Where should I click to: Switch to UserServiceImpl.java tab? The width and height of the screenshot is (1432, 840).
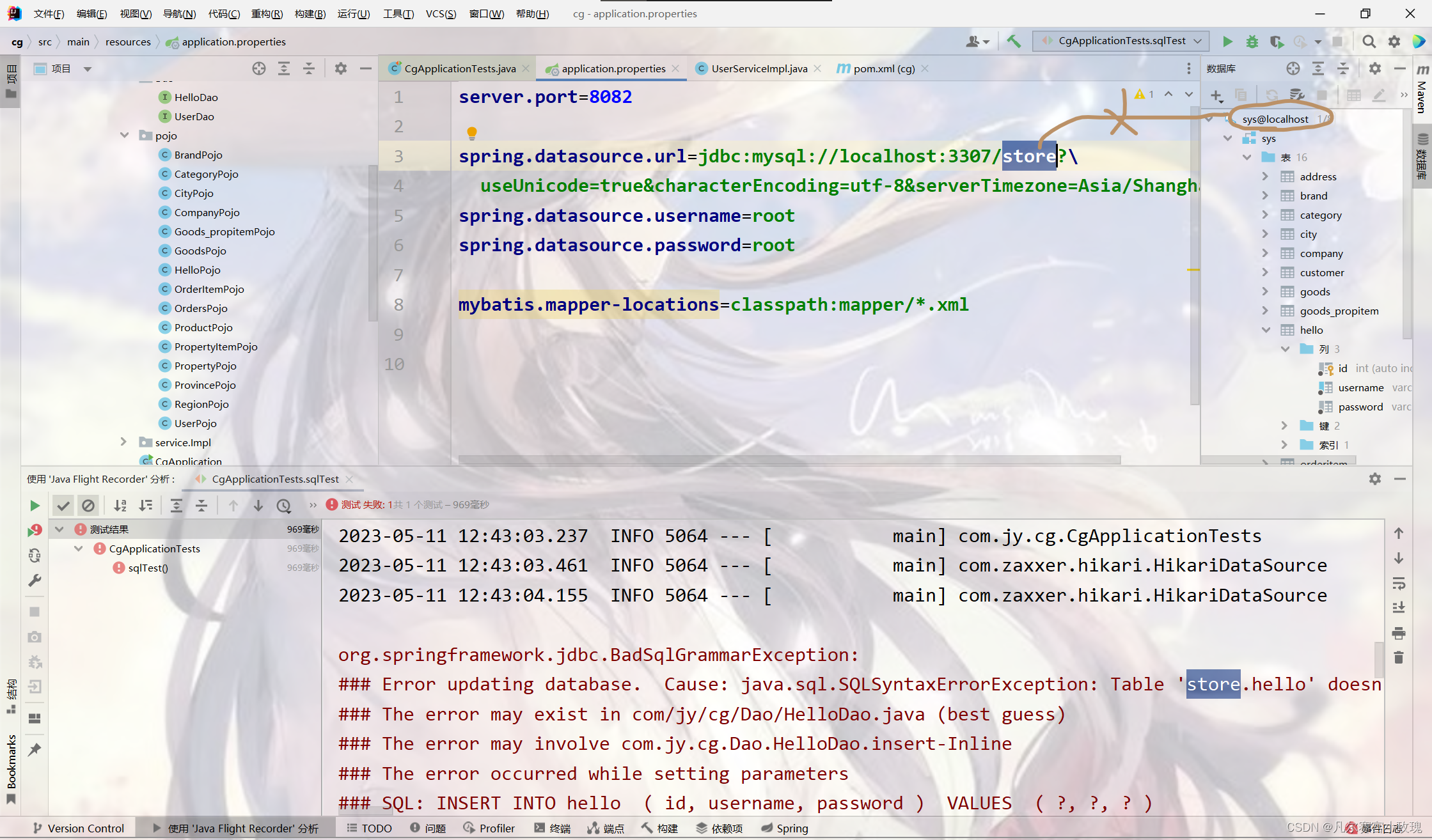[759, 68]
